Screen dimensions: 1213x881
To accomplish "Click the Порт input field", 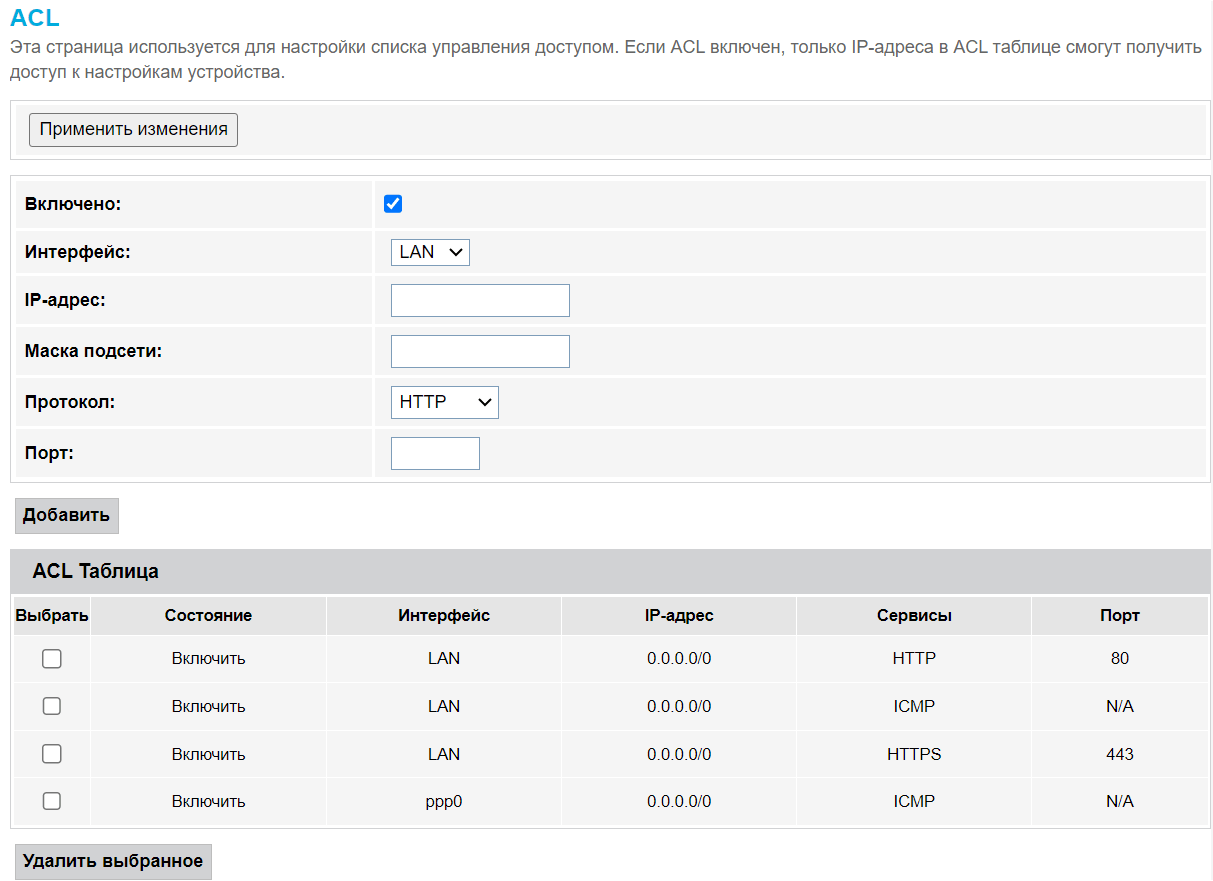I will [x=435, y=453].
